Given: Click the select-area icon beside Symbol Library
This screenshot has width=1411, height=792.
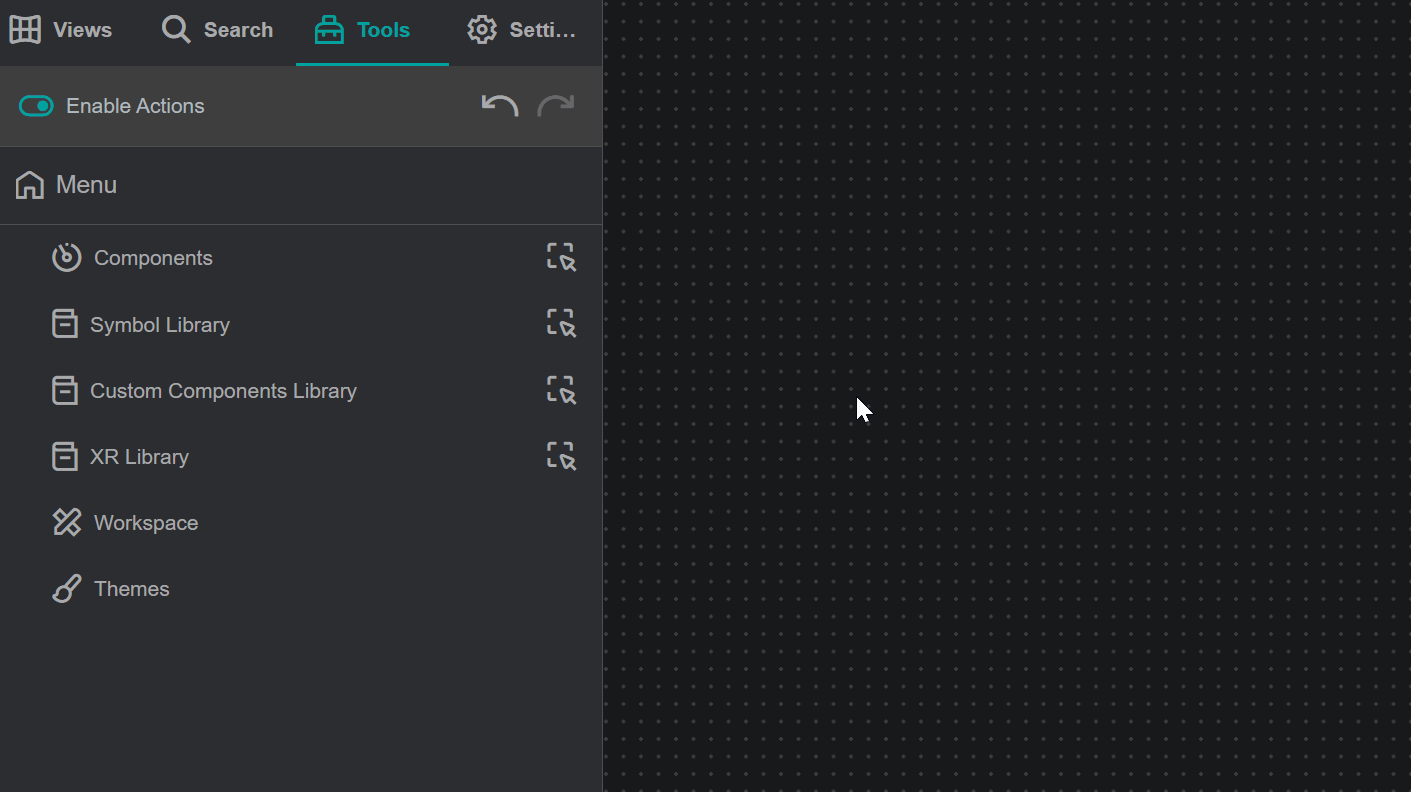Looking at the screenshot, I should pyautogui.click(x=561, y=323).
